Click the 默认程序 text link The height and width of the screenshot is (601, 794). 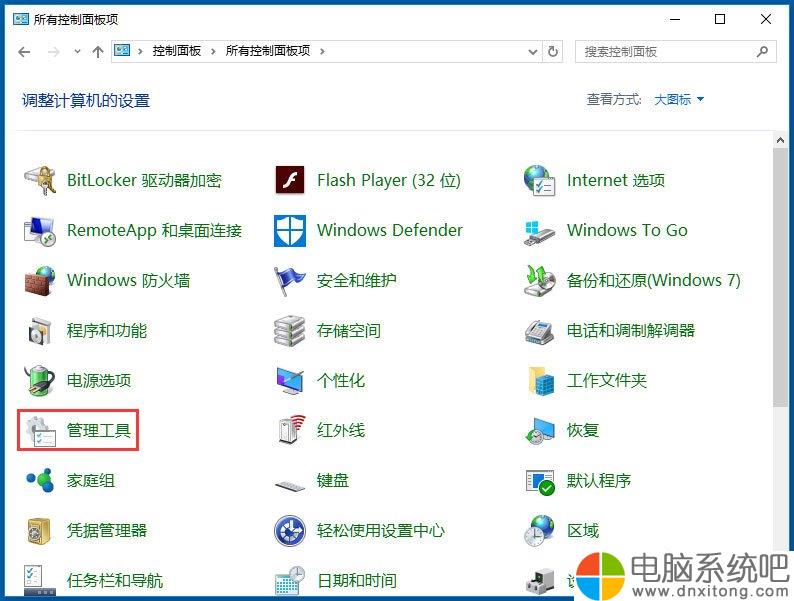click(x=599, y=480)
